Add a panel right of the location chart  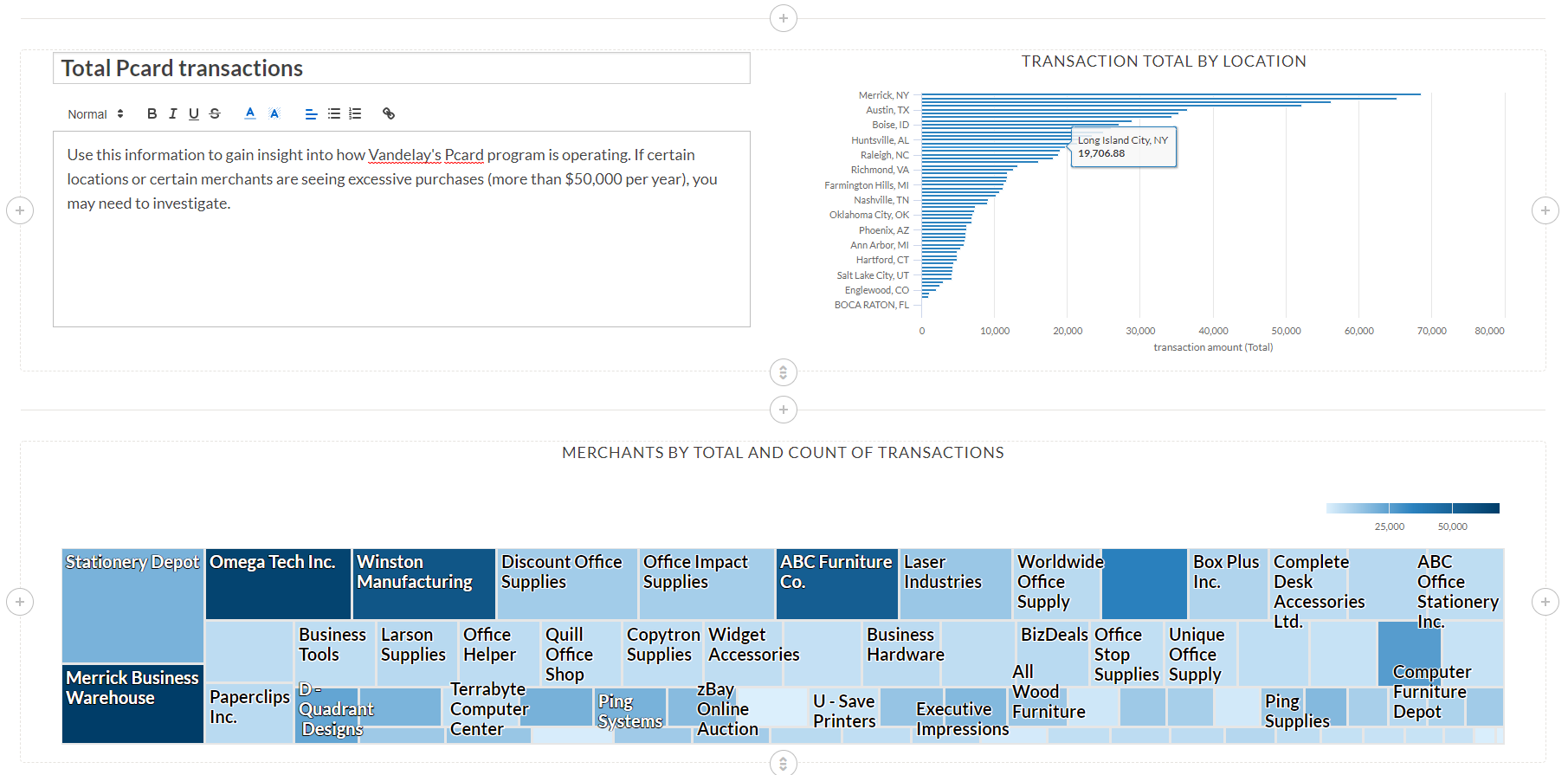click(1545, 210)
